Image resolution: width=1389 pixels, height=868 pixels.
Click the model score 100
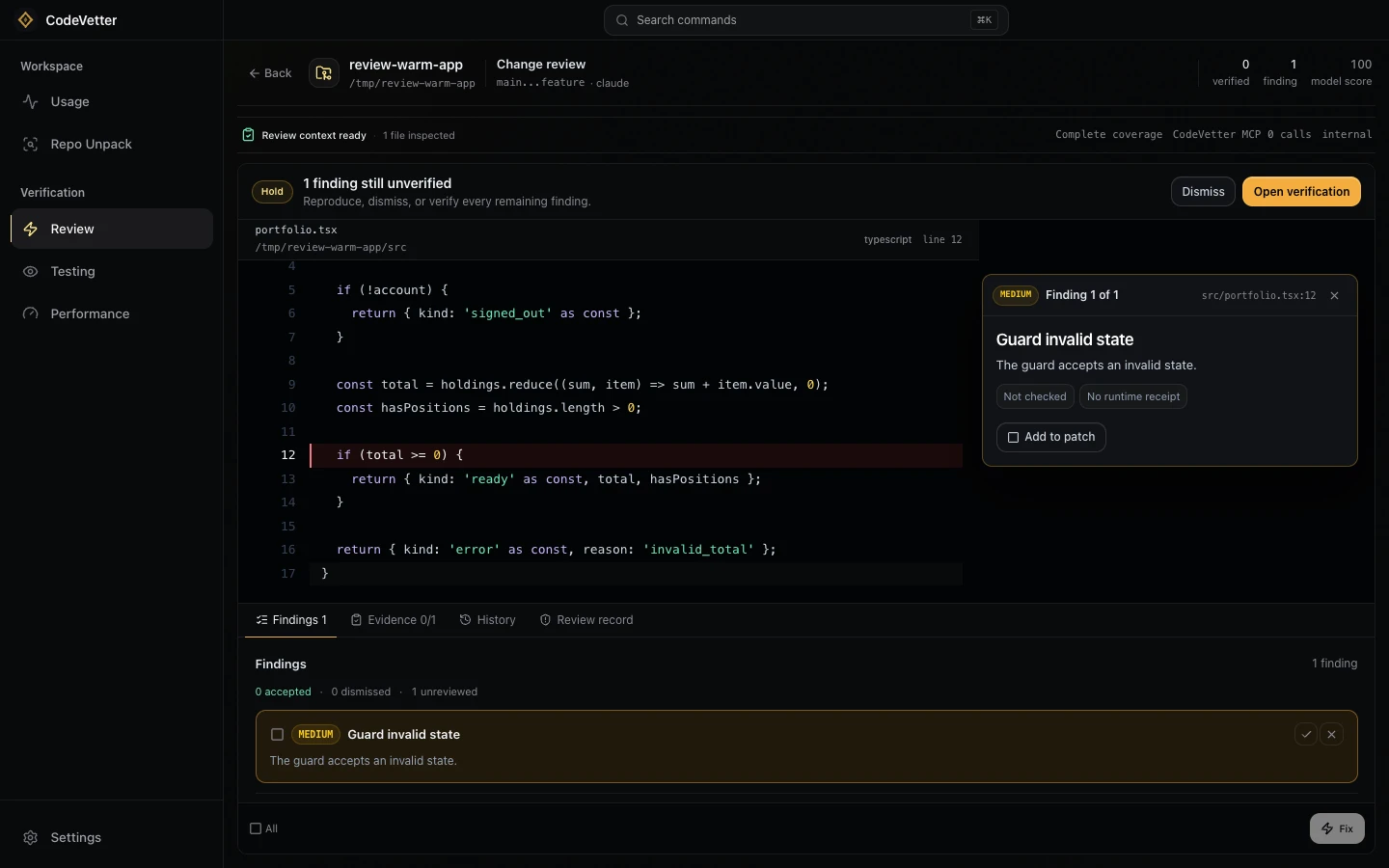pyautogui.click(x=1360, y=65)
